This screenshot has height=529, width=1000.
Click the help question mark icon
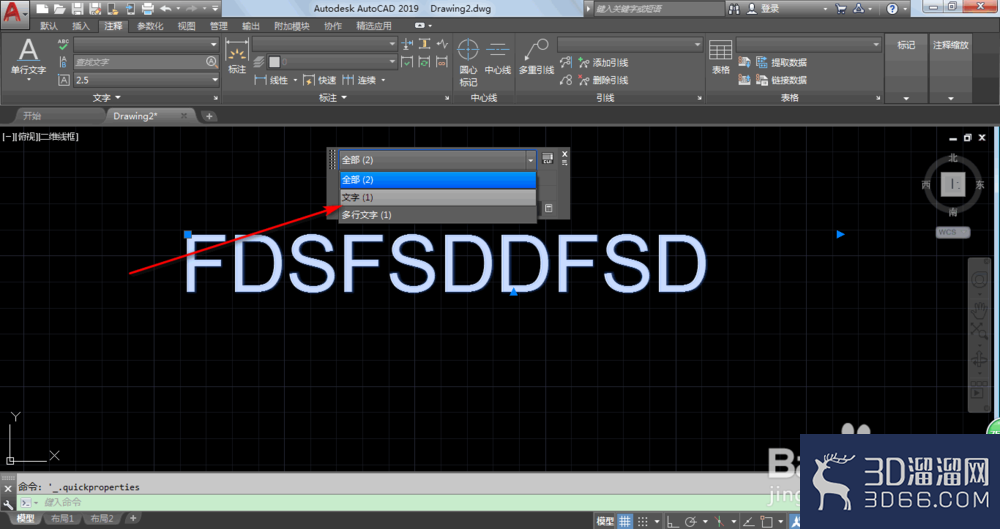(x=892, y=9)
